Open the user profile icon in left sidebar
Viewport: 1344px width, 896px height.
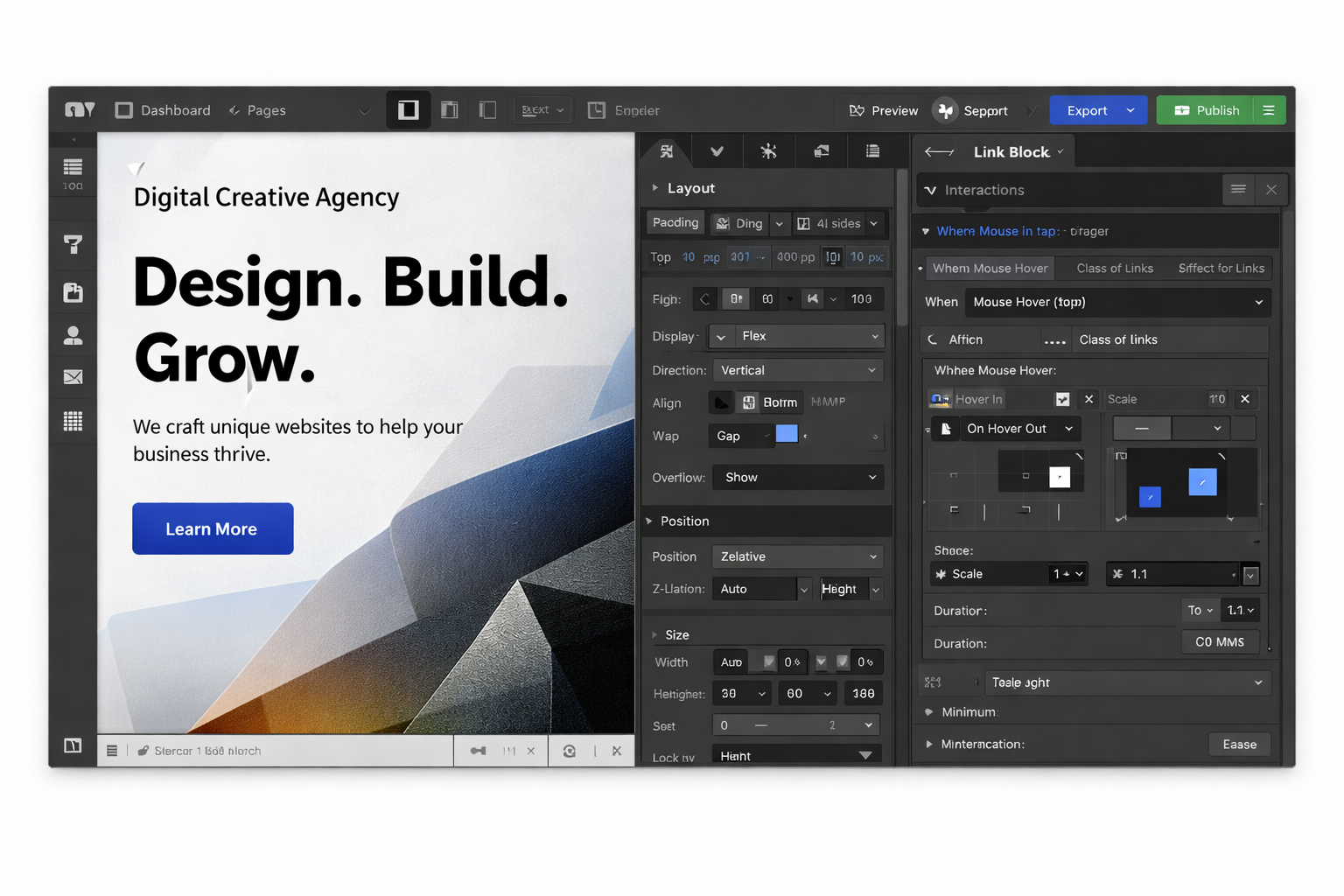[73, 335]
